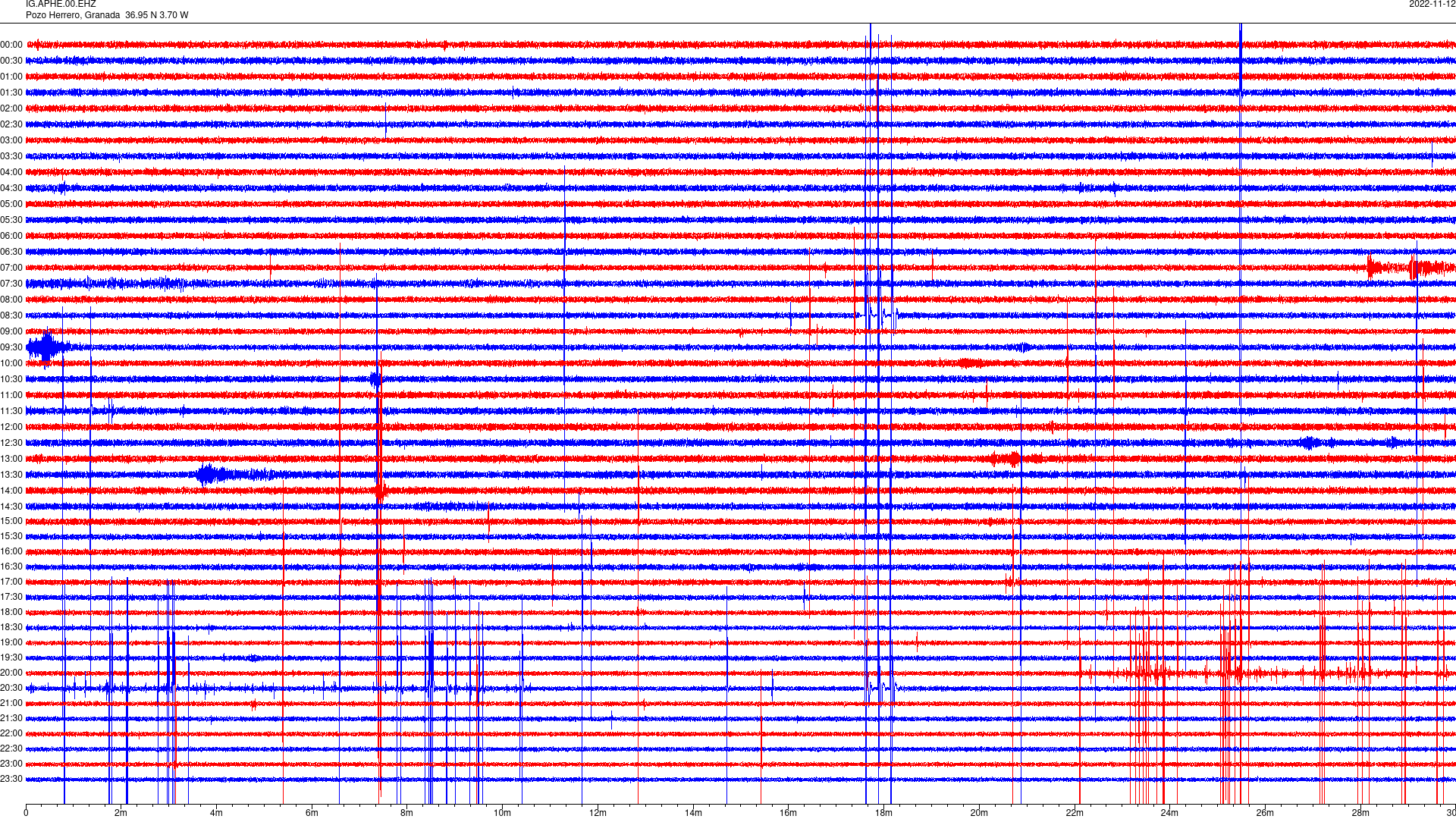Select the 05:00 time row label
Viewport: 1456px width, 819px height.
pyautogui.click(x=11, y=204)
